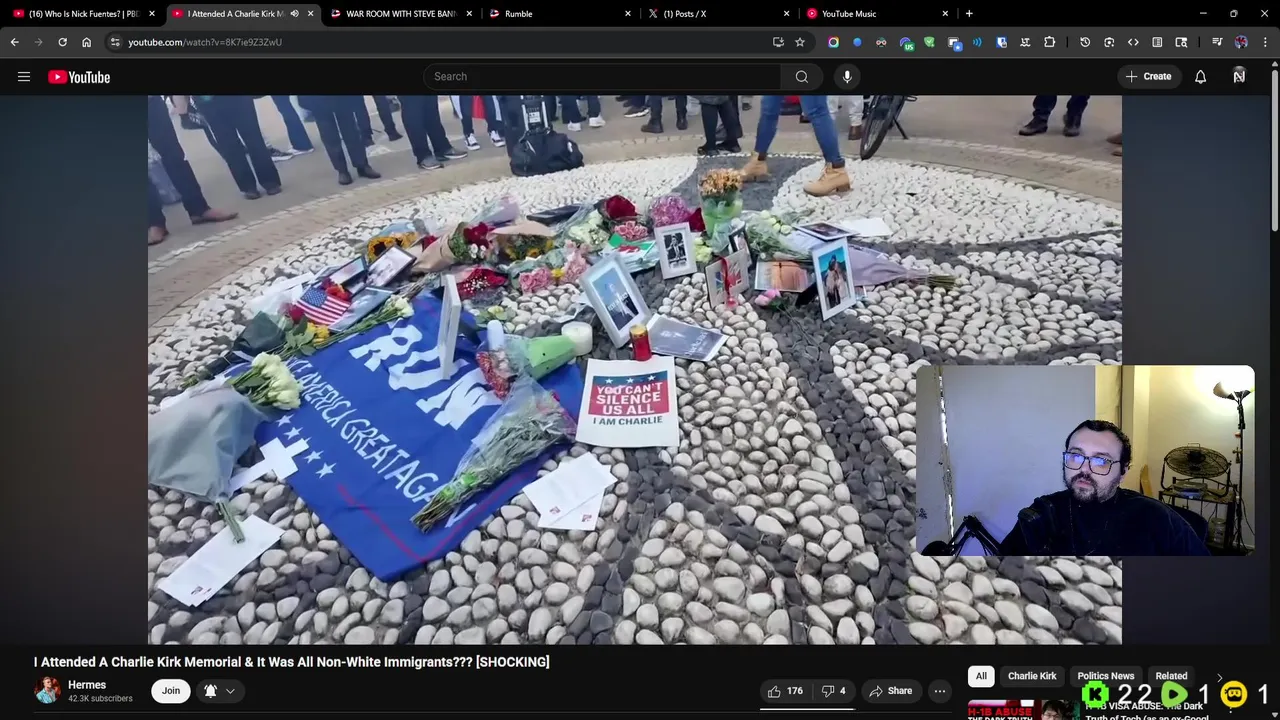The width and height of the screenshot is (1280, 720).
Task: Go to the YouTube home logo
Action: [79, 77]
